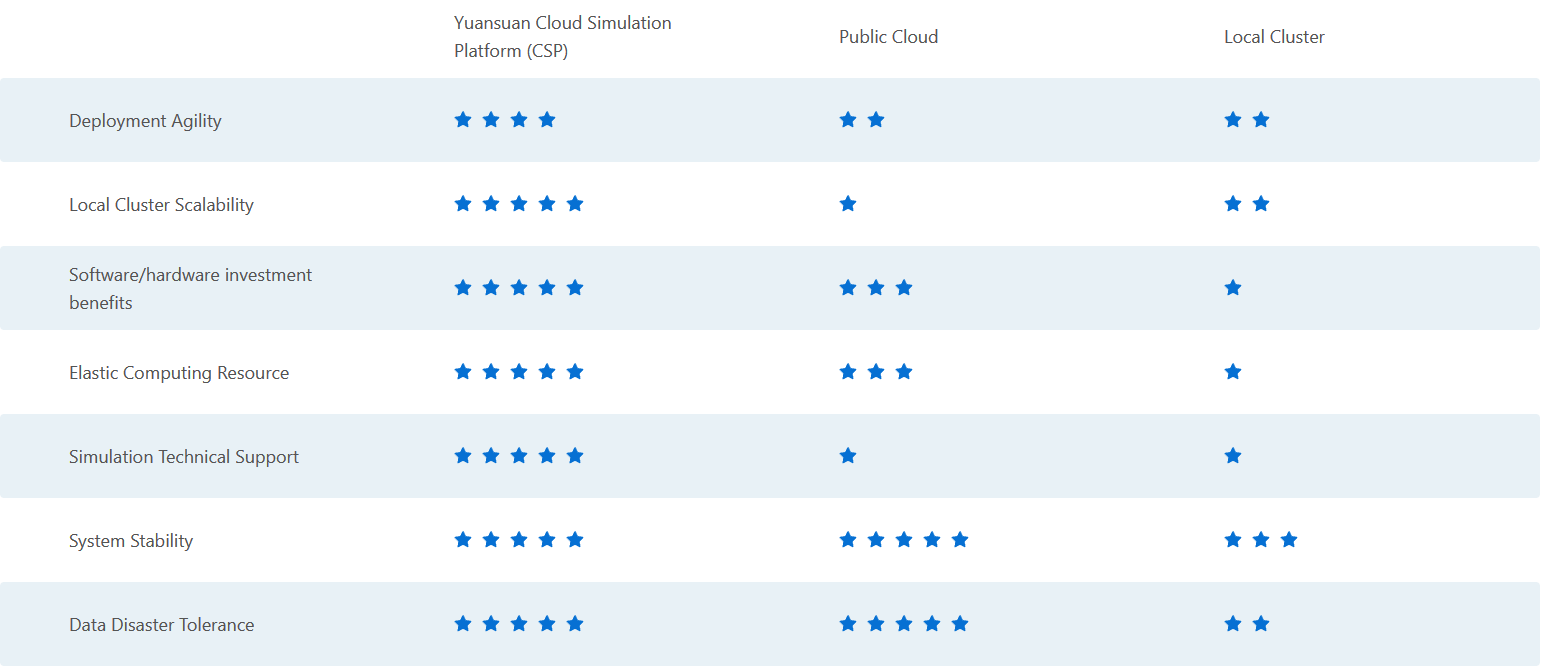Select the Data Disaster Tolerance row label
Screen dimensions: 1541x666
(161, 625)
